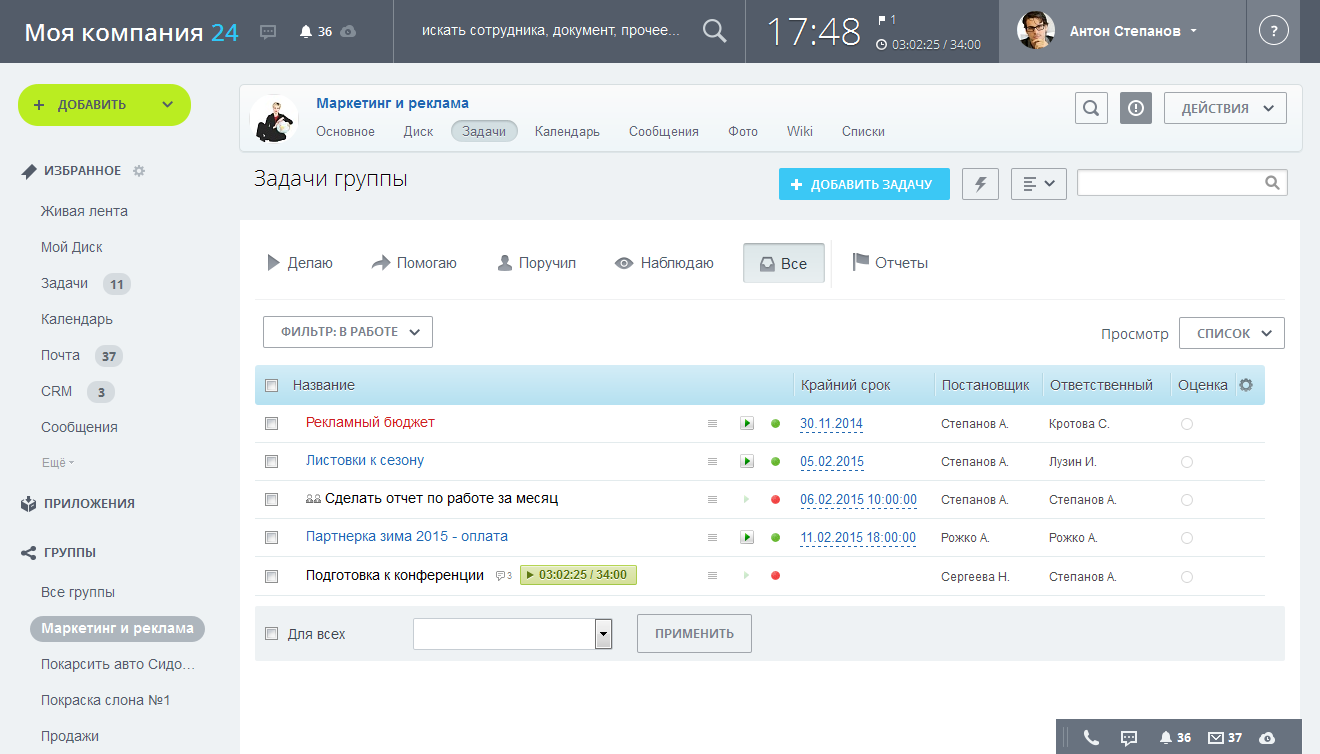Open the row menu icon for 'Листовки к сезону'
The width and height of the screenshot is (1320, 754).
(712, 462)
